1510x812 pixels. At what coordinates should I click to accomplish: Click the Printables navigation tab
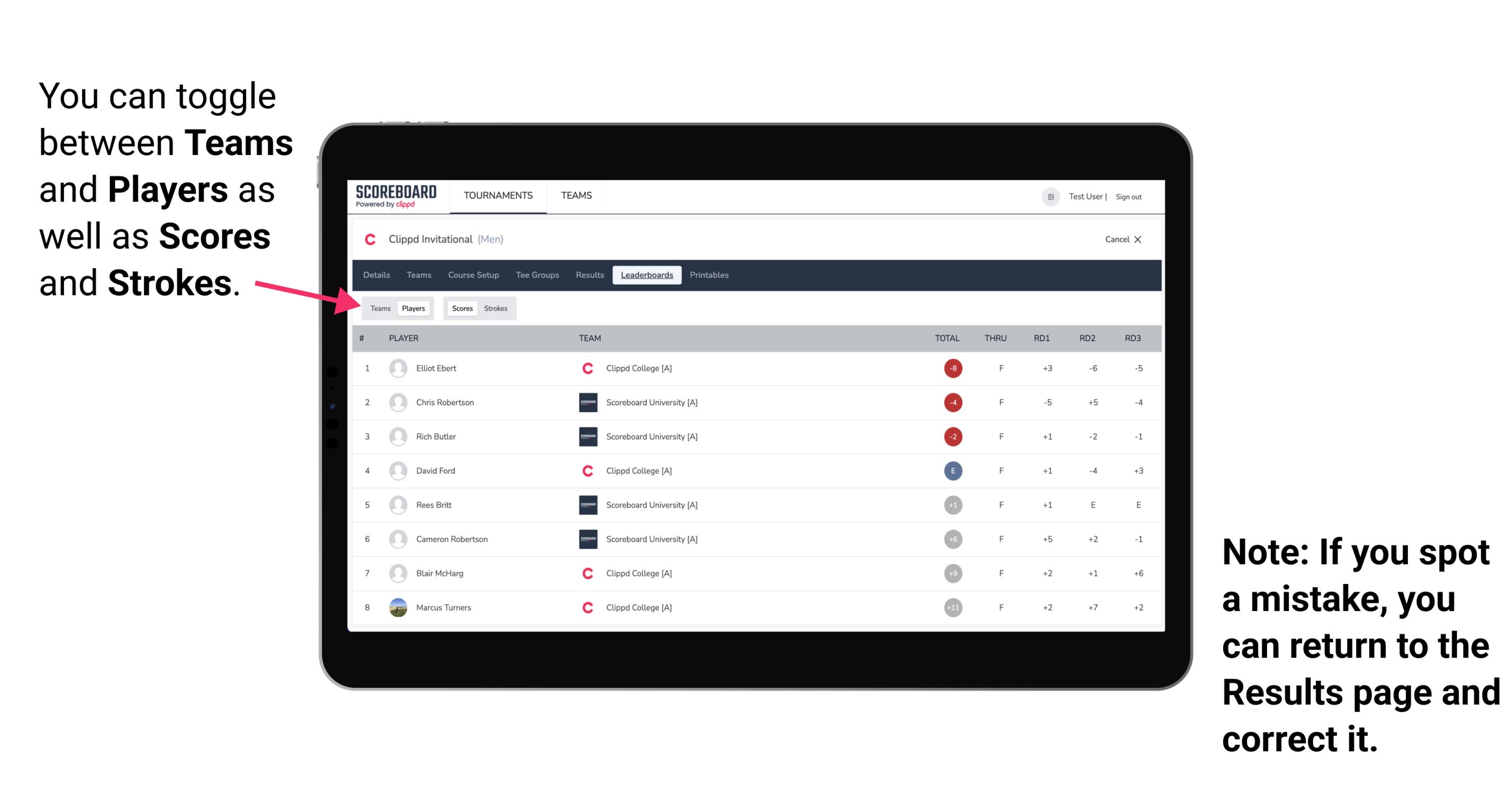(710, 275)
